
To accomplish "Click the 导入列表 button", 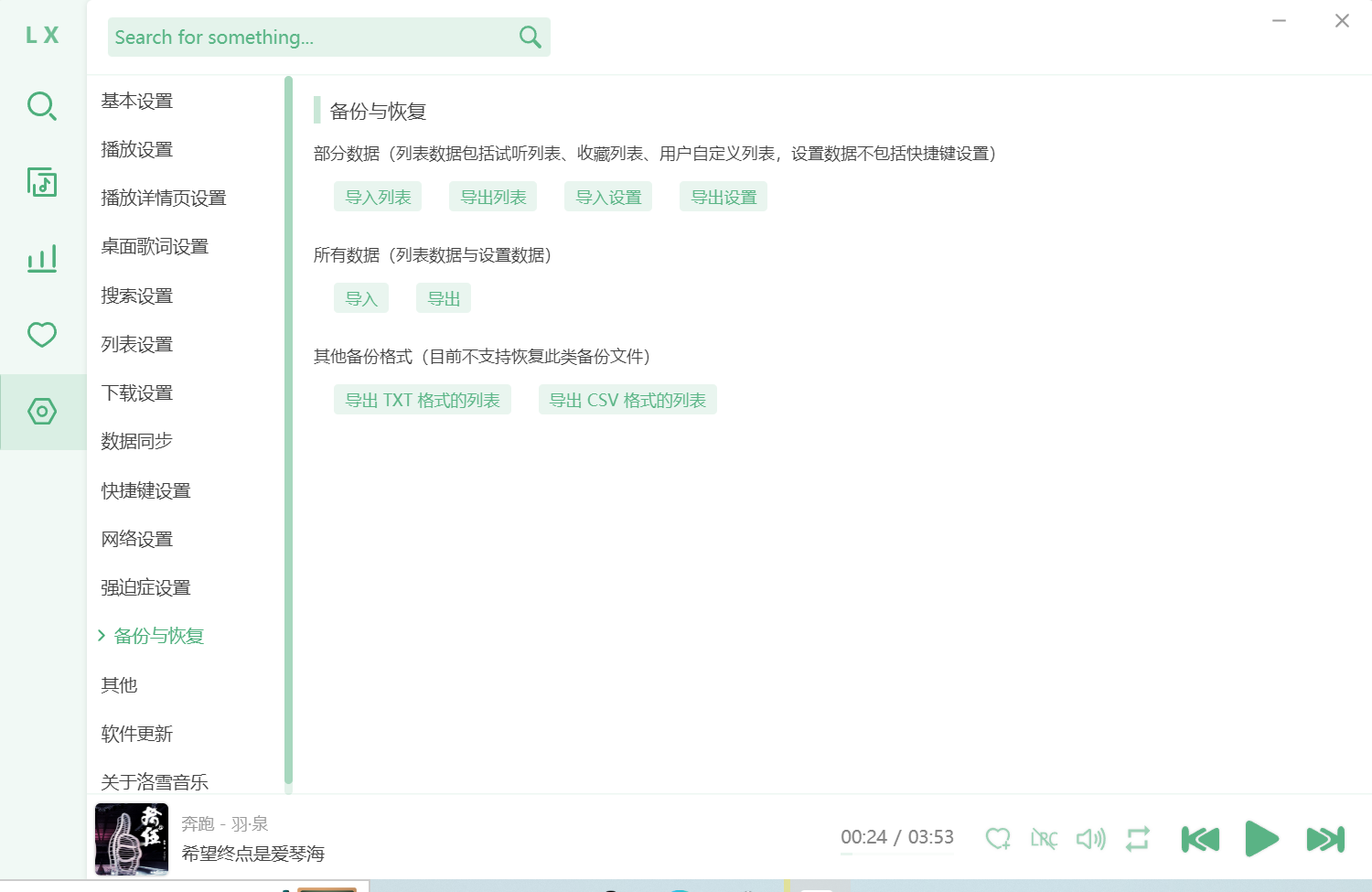I will pos(378,197).
